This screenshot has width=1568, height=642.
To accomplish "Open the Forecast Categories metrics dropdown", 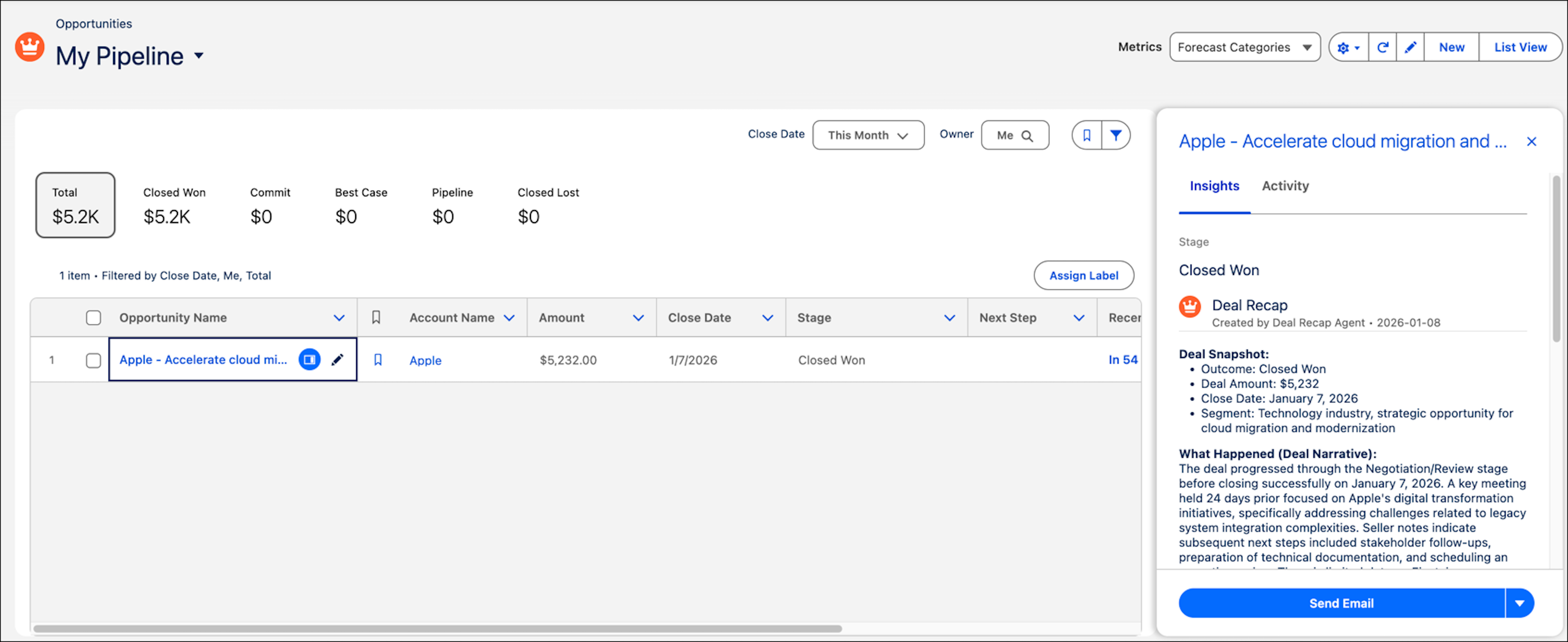I will (x=1245, y=48).
